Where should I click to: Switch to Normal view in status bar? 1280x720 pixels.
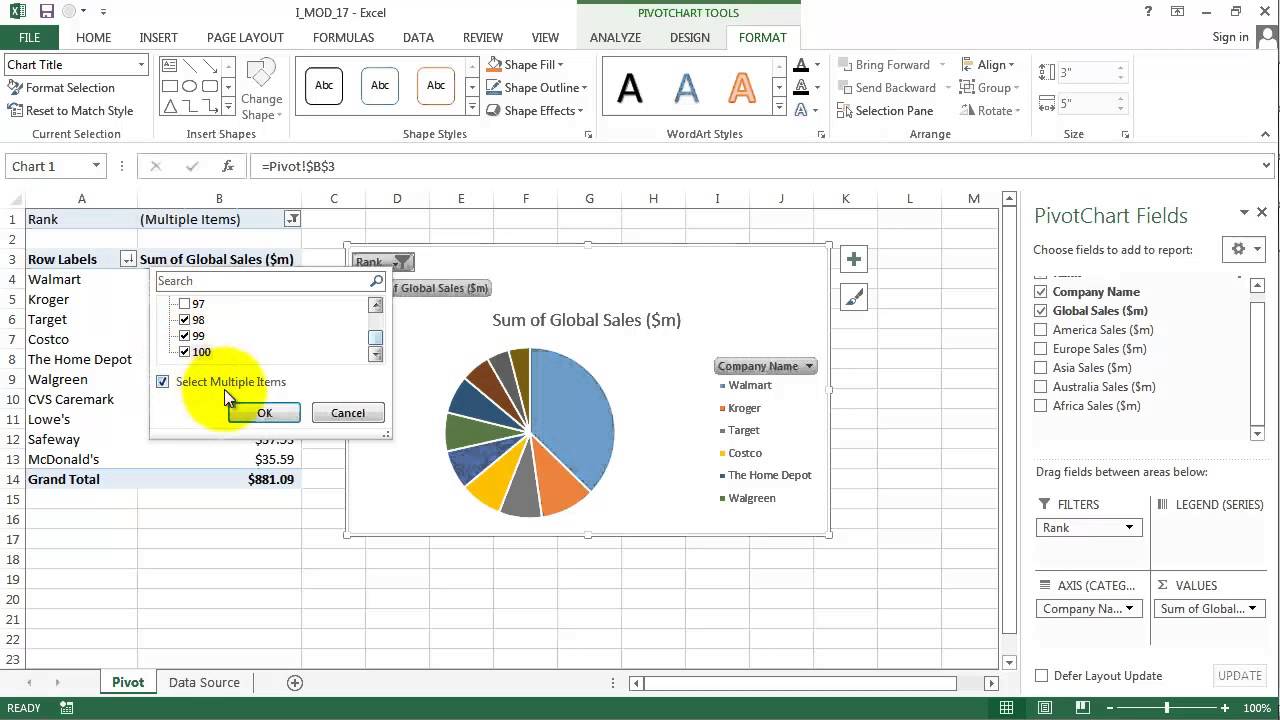(1007, 708)
